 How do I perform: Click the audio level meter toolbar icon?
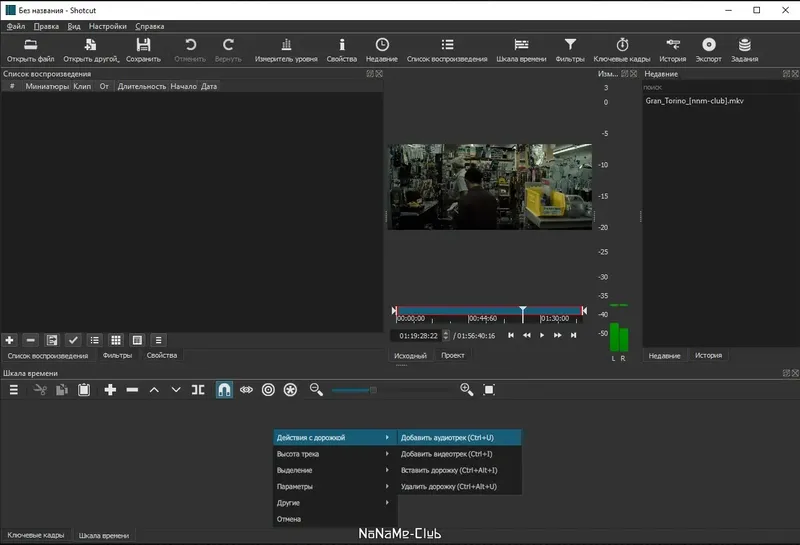click(x=286, y=46)
